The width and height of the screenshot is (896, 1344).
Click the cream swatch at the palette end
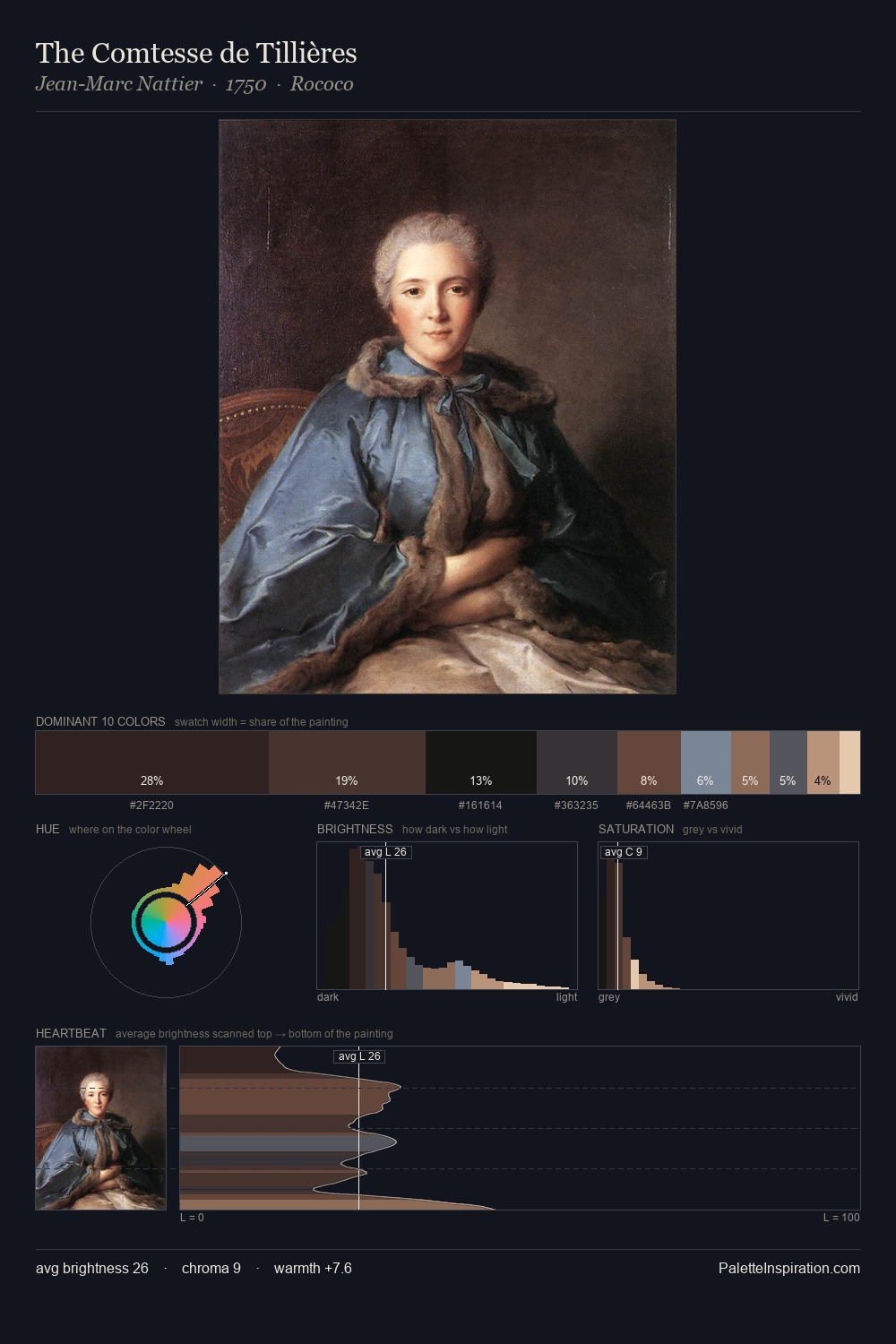click(x=849, y=762)
